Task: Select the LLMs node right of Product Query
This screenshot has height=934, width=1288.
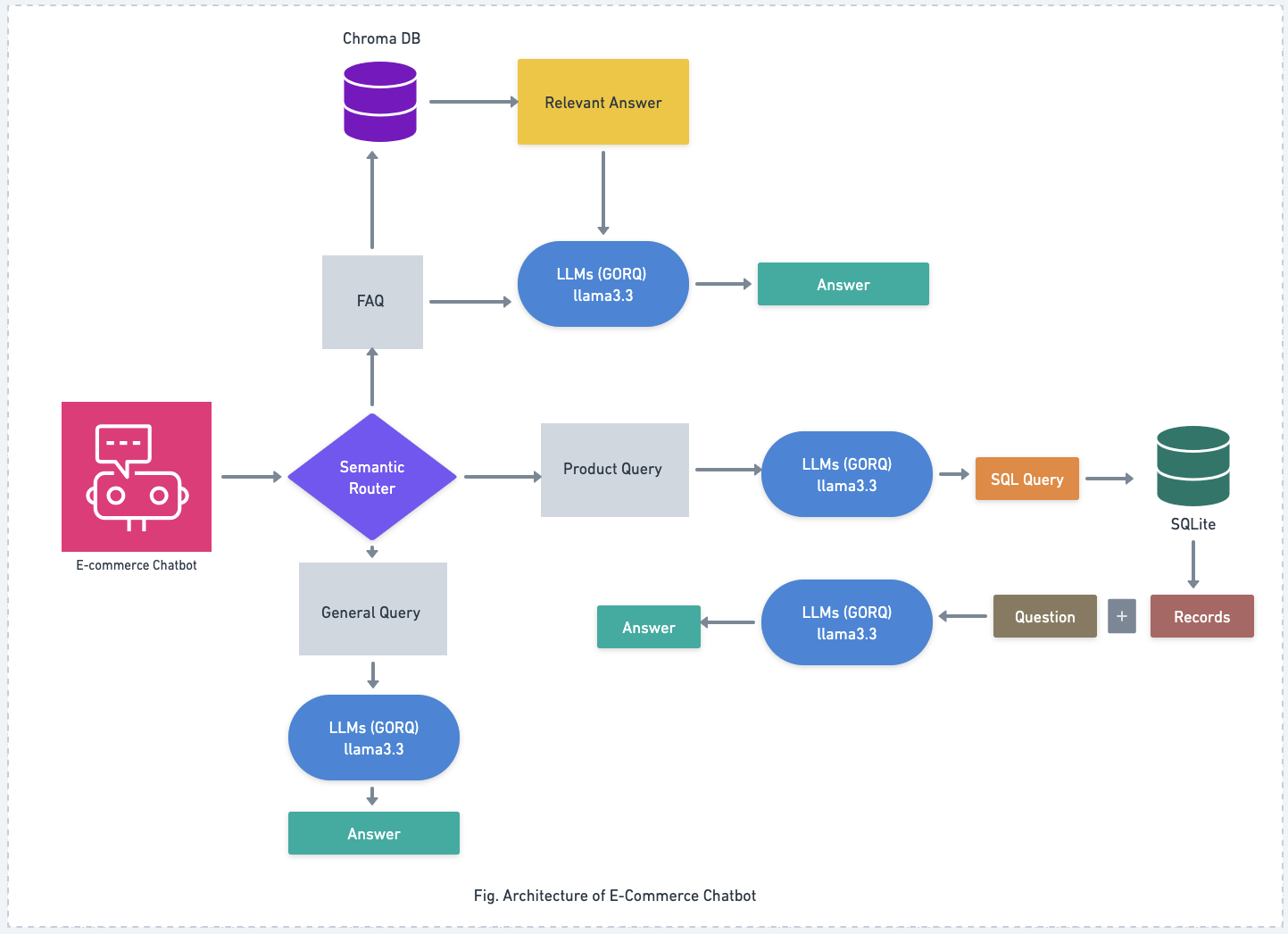Action: point(847,474)
